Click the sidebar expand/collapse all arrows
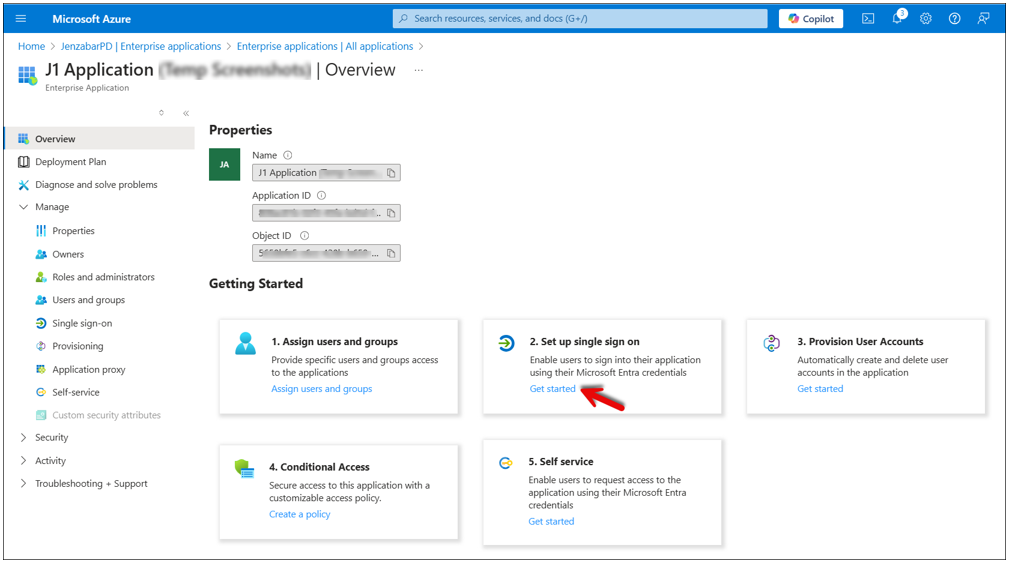 [x=161, y=113]
